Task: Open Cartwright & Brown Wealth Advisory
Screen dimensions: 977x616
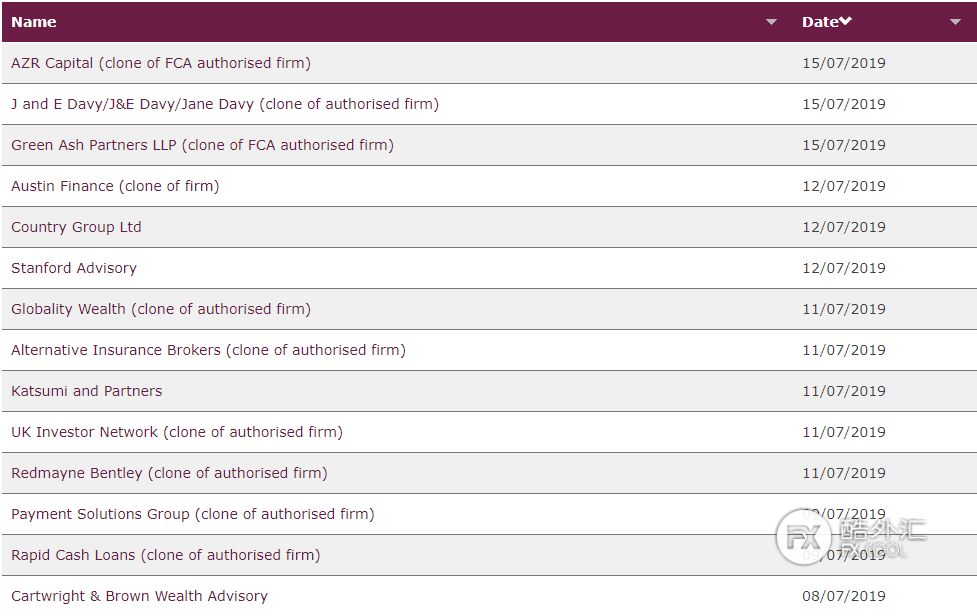Action: point(140,596)
